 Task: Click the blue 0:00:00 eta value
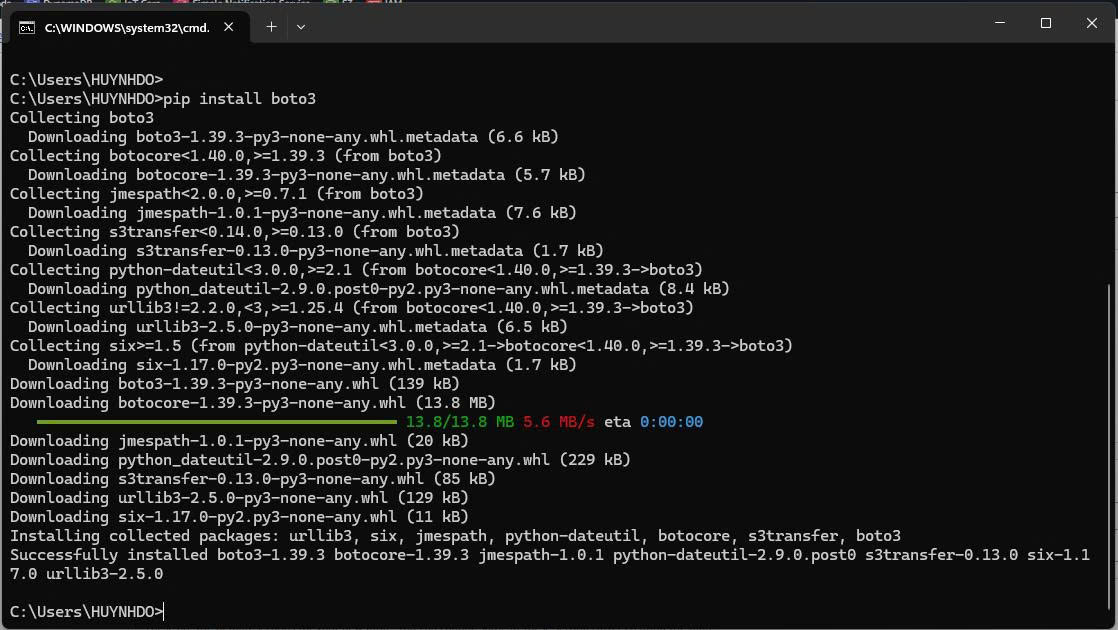(x=671, y=422)
